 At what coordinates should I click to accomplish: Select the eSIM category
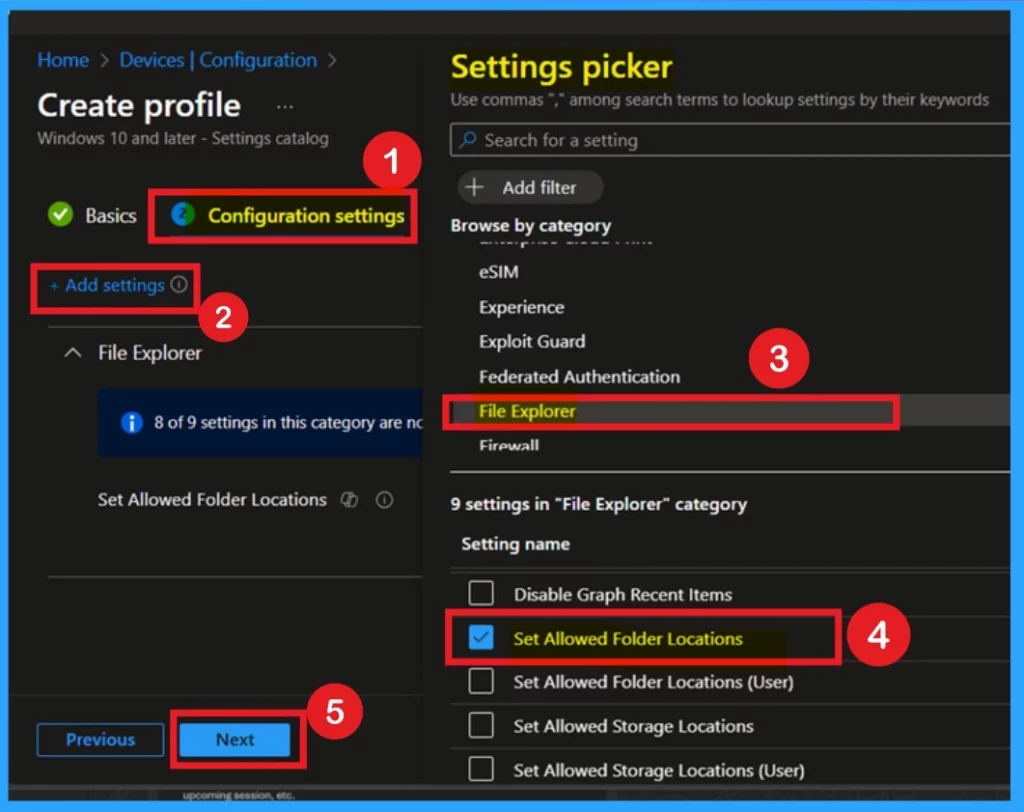(499, 272)
